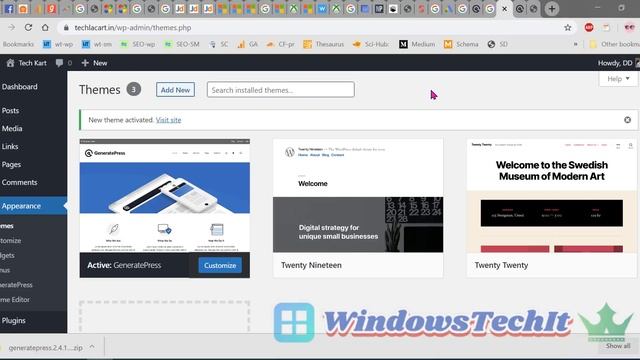Open GeneratePress theme screenshot

(164, 196)
